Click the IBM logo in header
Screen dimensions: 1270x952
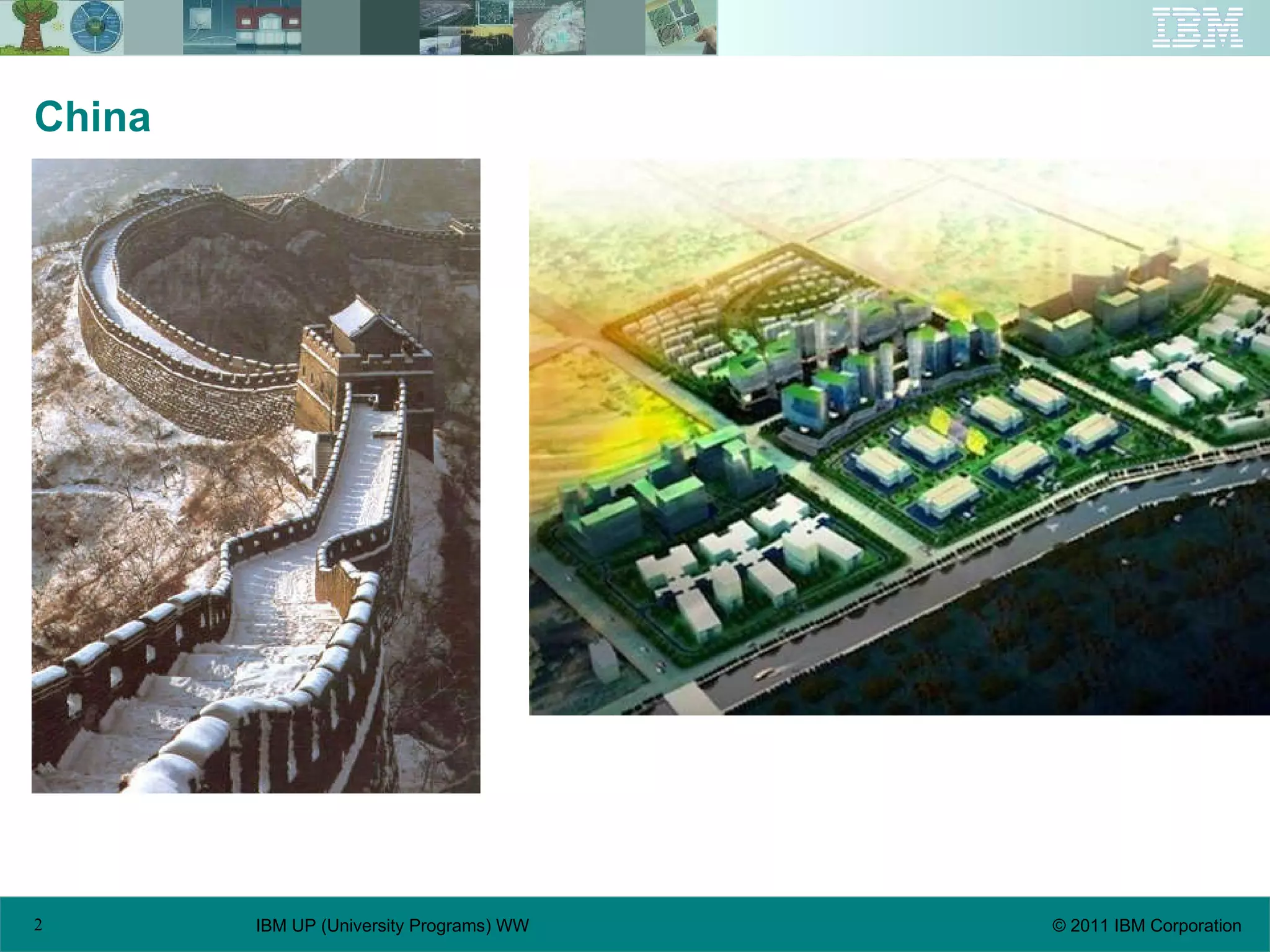[1197, 27]
